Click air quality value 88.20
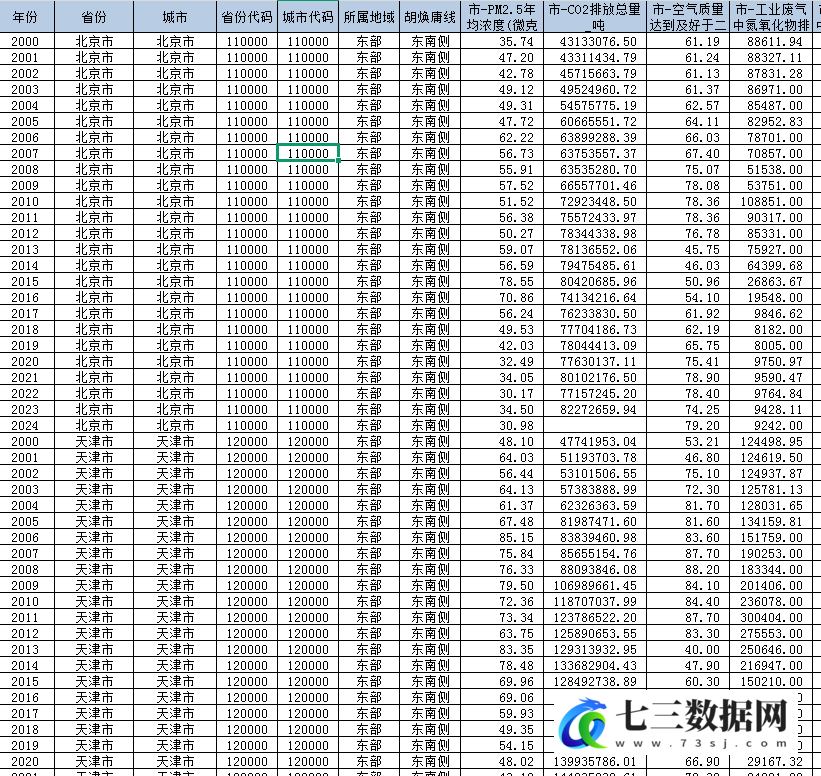821x776 pixels. click(688, 570)
